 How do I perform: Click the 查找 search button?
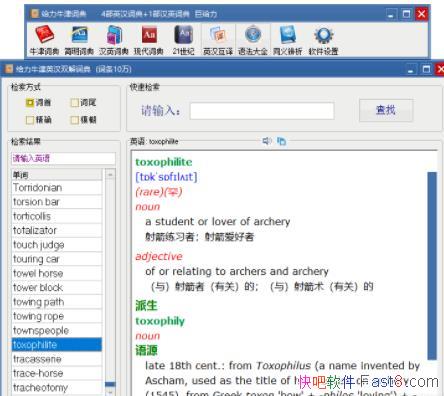386,110
